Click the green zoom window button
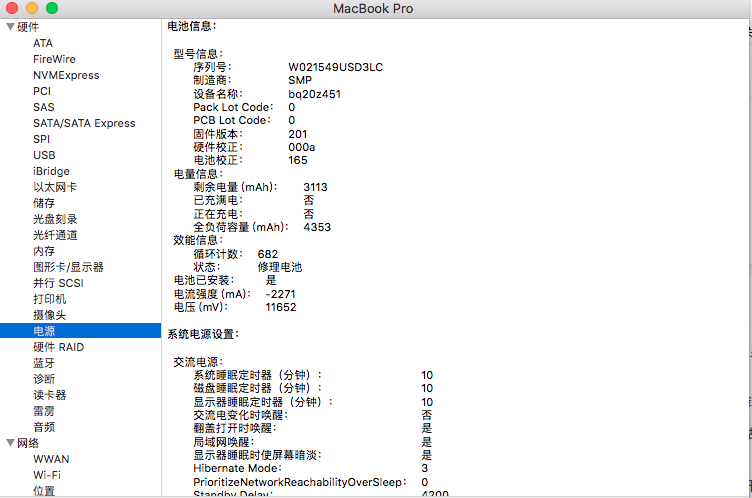Viewport: 752px width, 498px height. point(52,8)
